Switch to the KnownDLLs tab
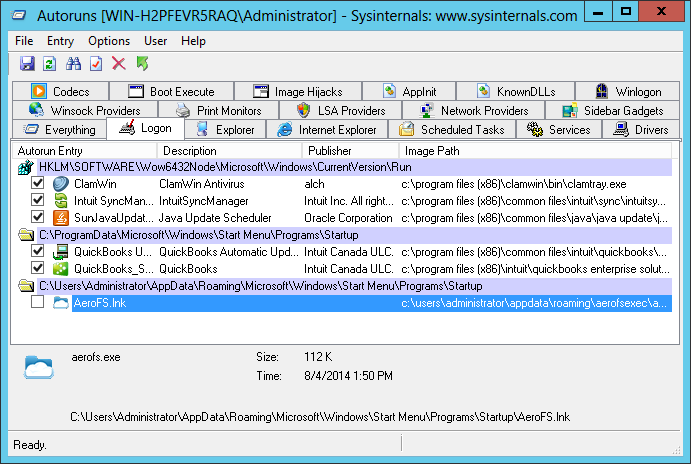This screenshot has height=464, width=691. (516, 92)
